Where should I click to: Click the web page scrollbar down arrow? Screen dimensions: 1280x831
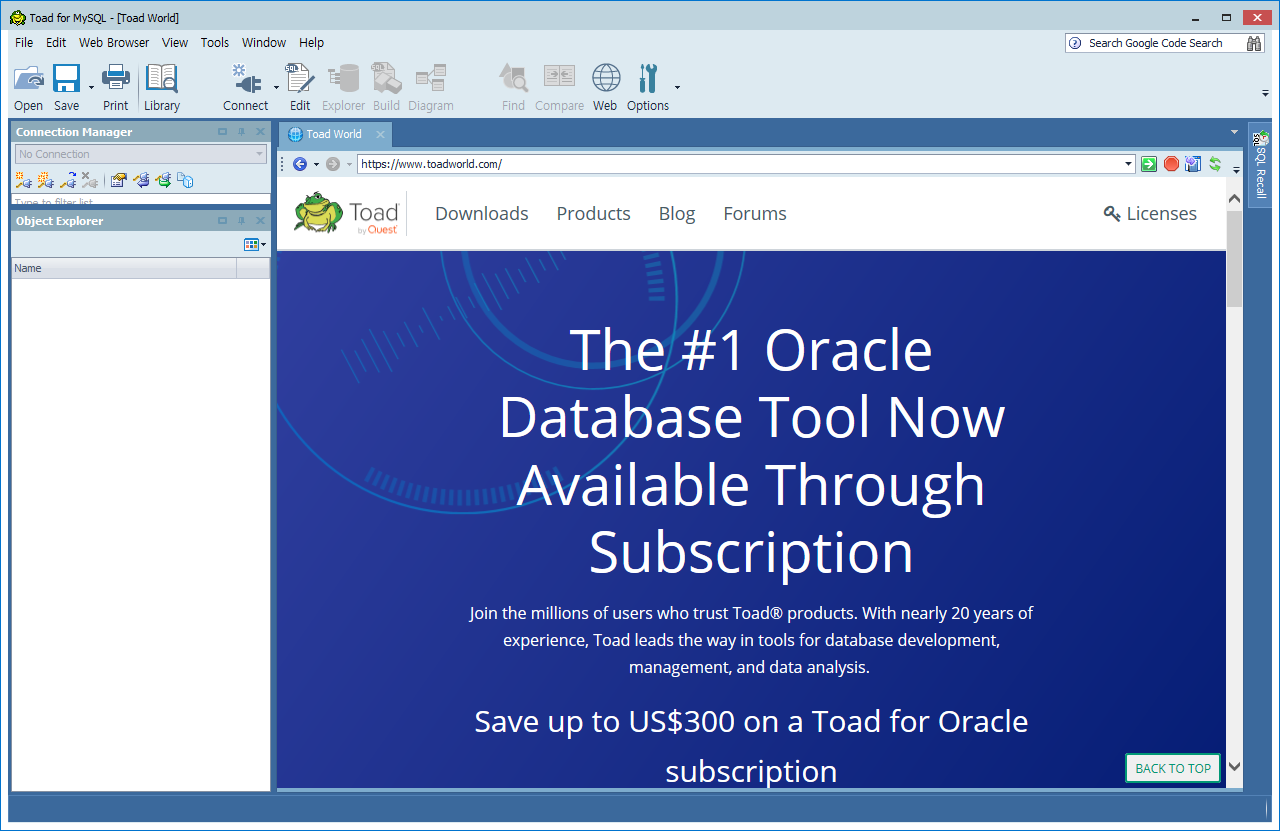(1234, 766)
